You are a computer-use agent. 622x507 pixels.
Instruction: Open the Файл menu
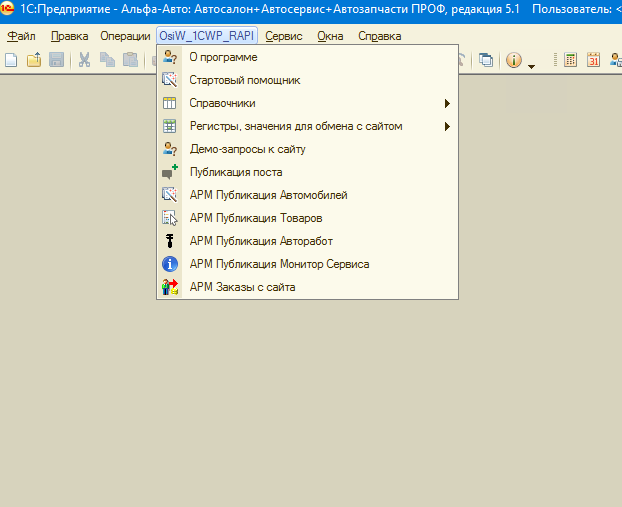point(21,36)
